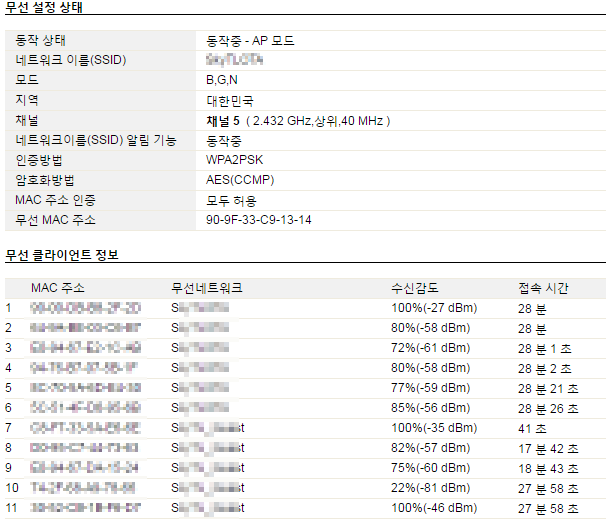Click the 대한민국 region value
609x519 pixels.
point(230,101)
